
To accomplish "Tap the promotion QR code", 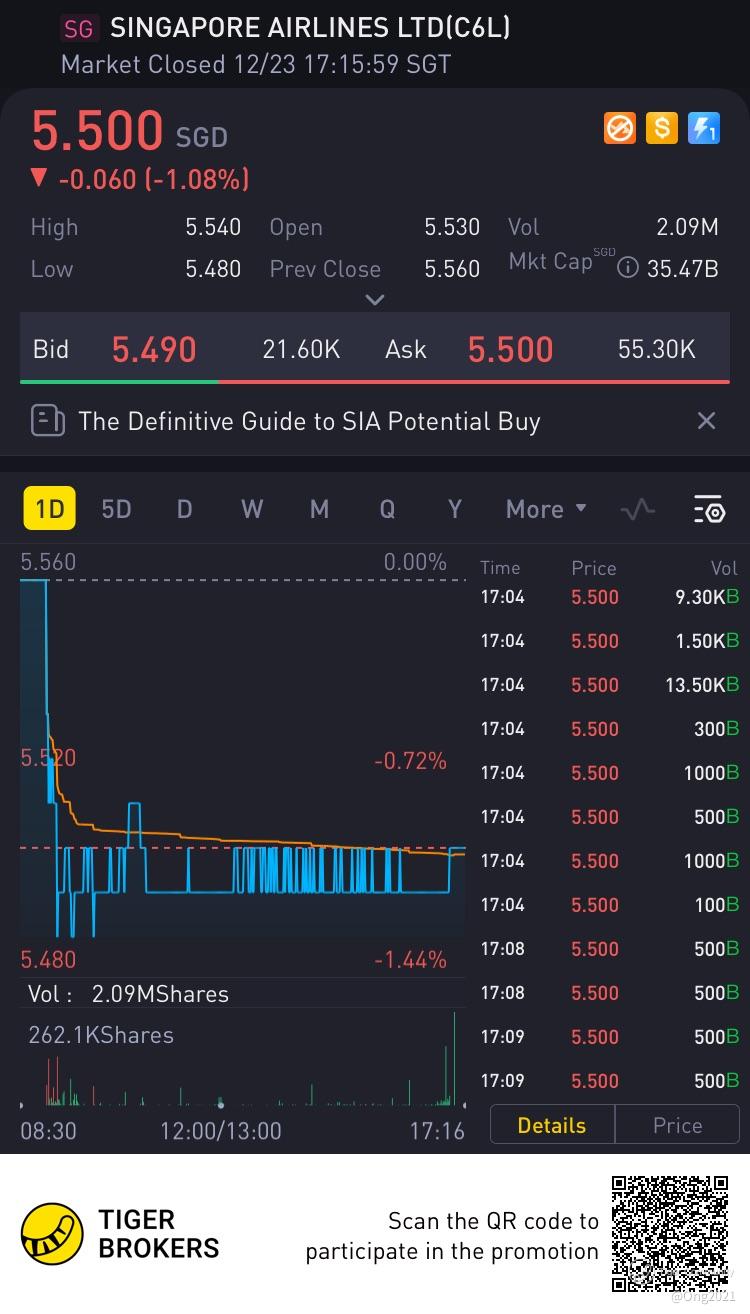I will (670, 1233).
